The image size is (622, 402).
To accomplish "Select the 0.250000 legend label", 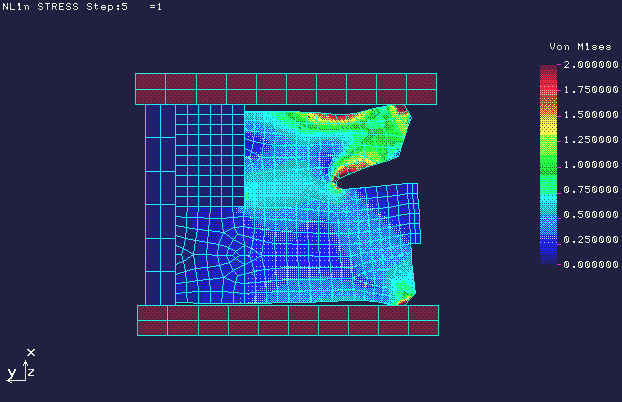I will [x=589, y=240].
